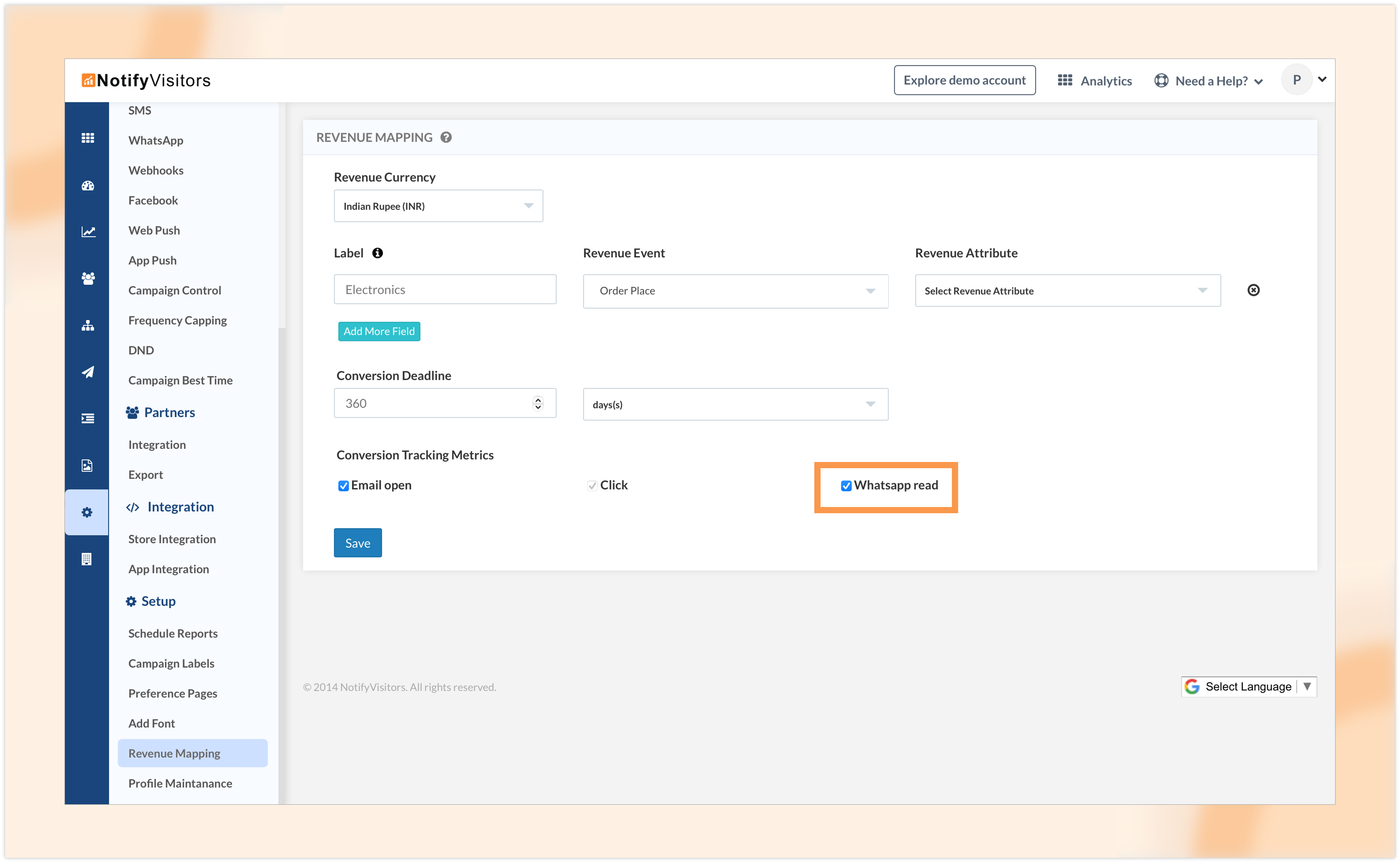Select Store Integration menu item

coord(172,539)
